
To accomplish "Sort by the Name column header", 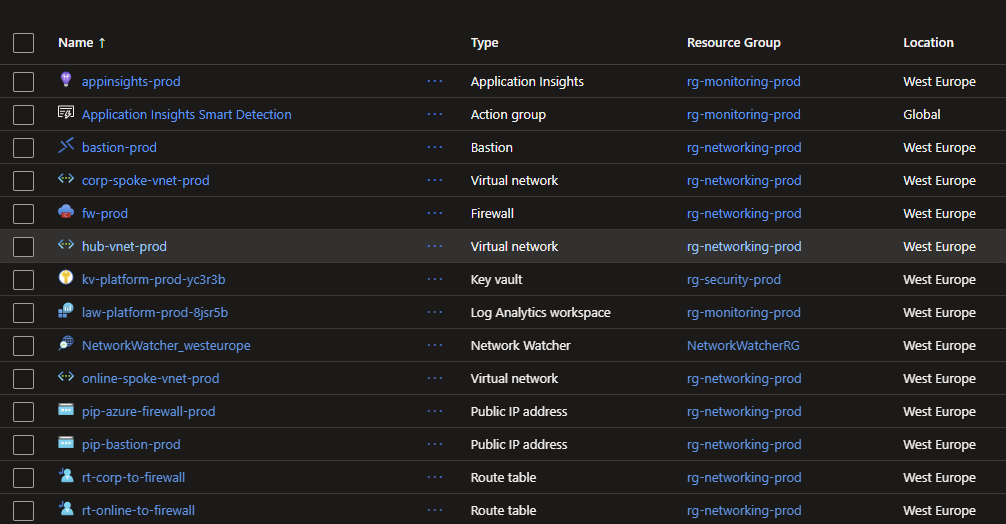I will click(x=76, y=43).
